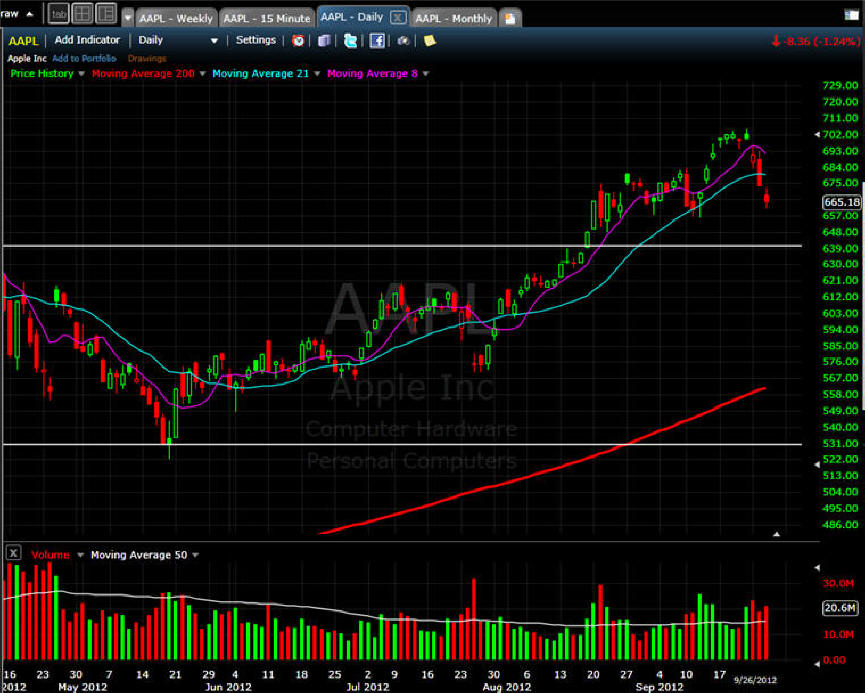Screen dimensions: 865x693
Task: Click the single tab layout icon
Action: coord(58,14)
